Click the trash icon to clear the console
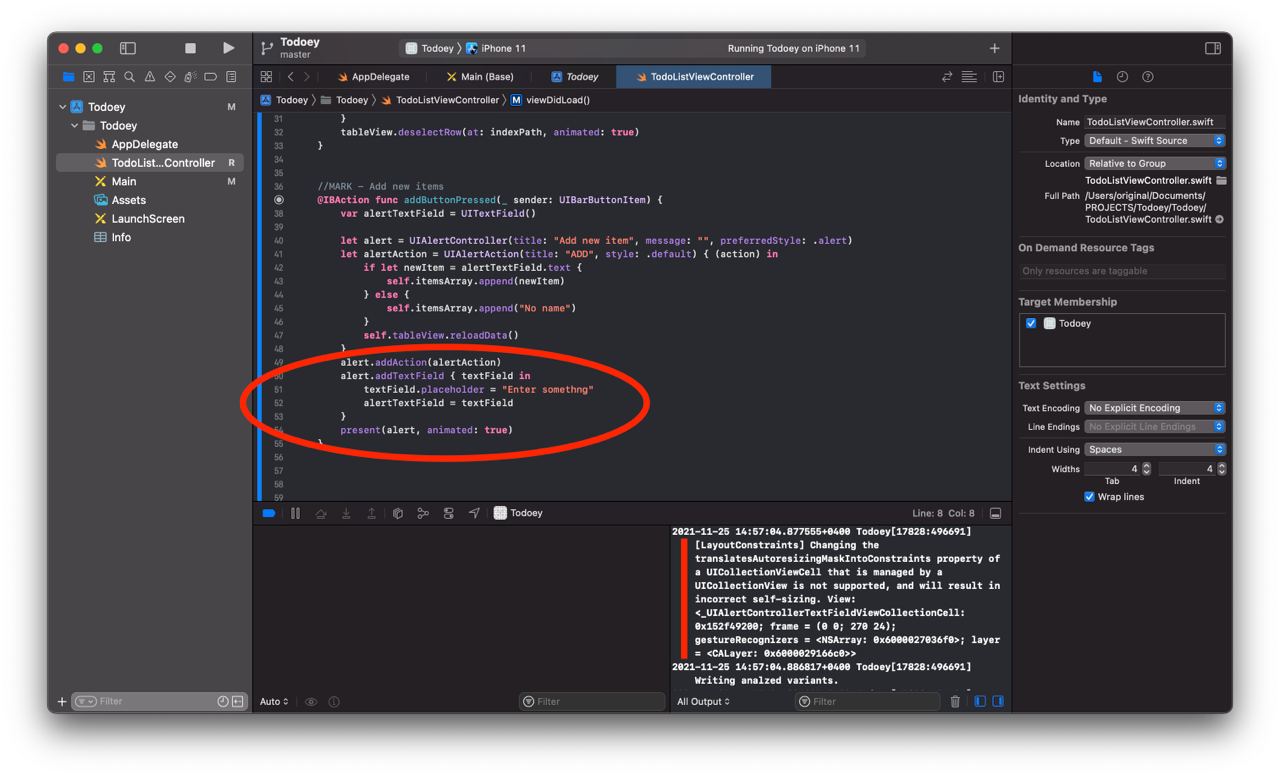Screen dimensions: 1280x776 pos(955,702)
